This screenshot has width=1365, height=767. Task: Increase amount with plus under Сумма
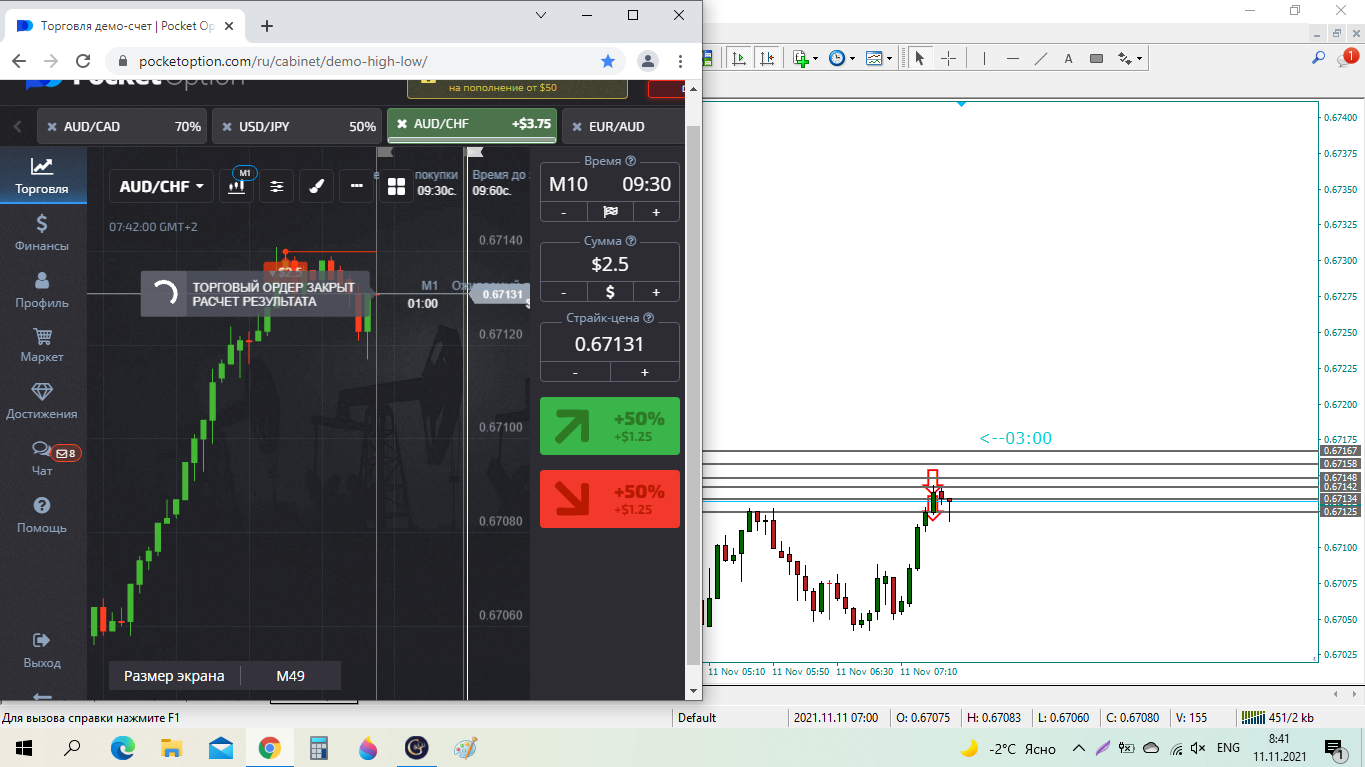pyautogui.click(x=656, y=292)
